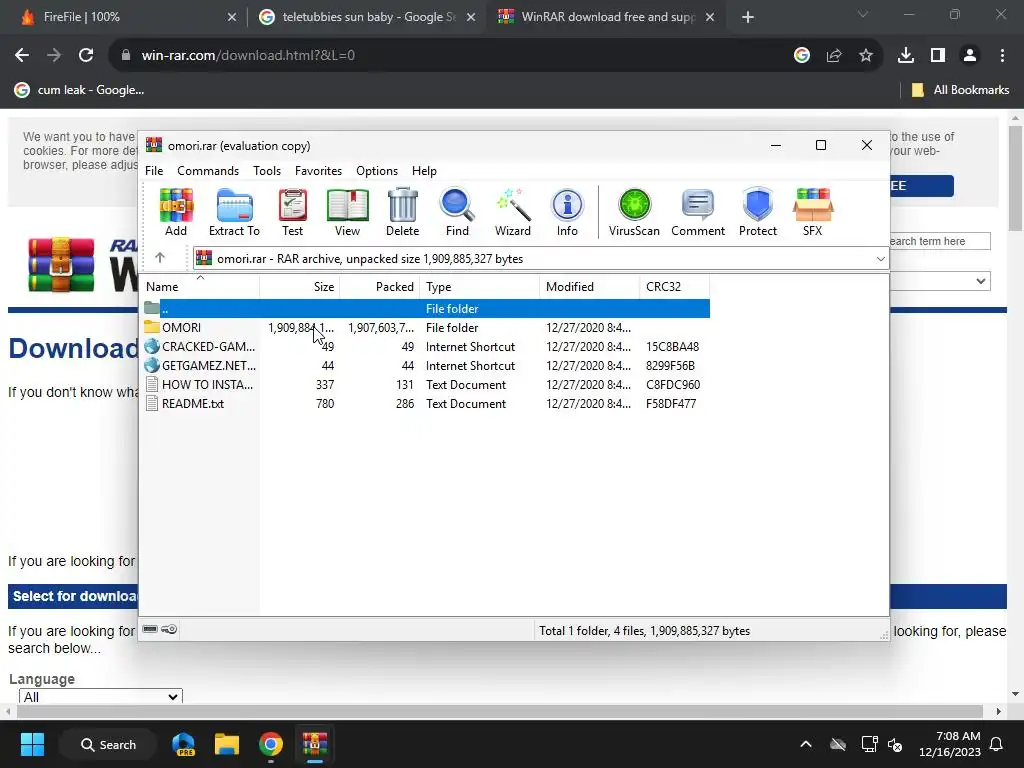Click the View toolbar icon
Image resolution: width=1024 pixels, height=768 pixels.
tap(347, 212)
